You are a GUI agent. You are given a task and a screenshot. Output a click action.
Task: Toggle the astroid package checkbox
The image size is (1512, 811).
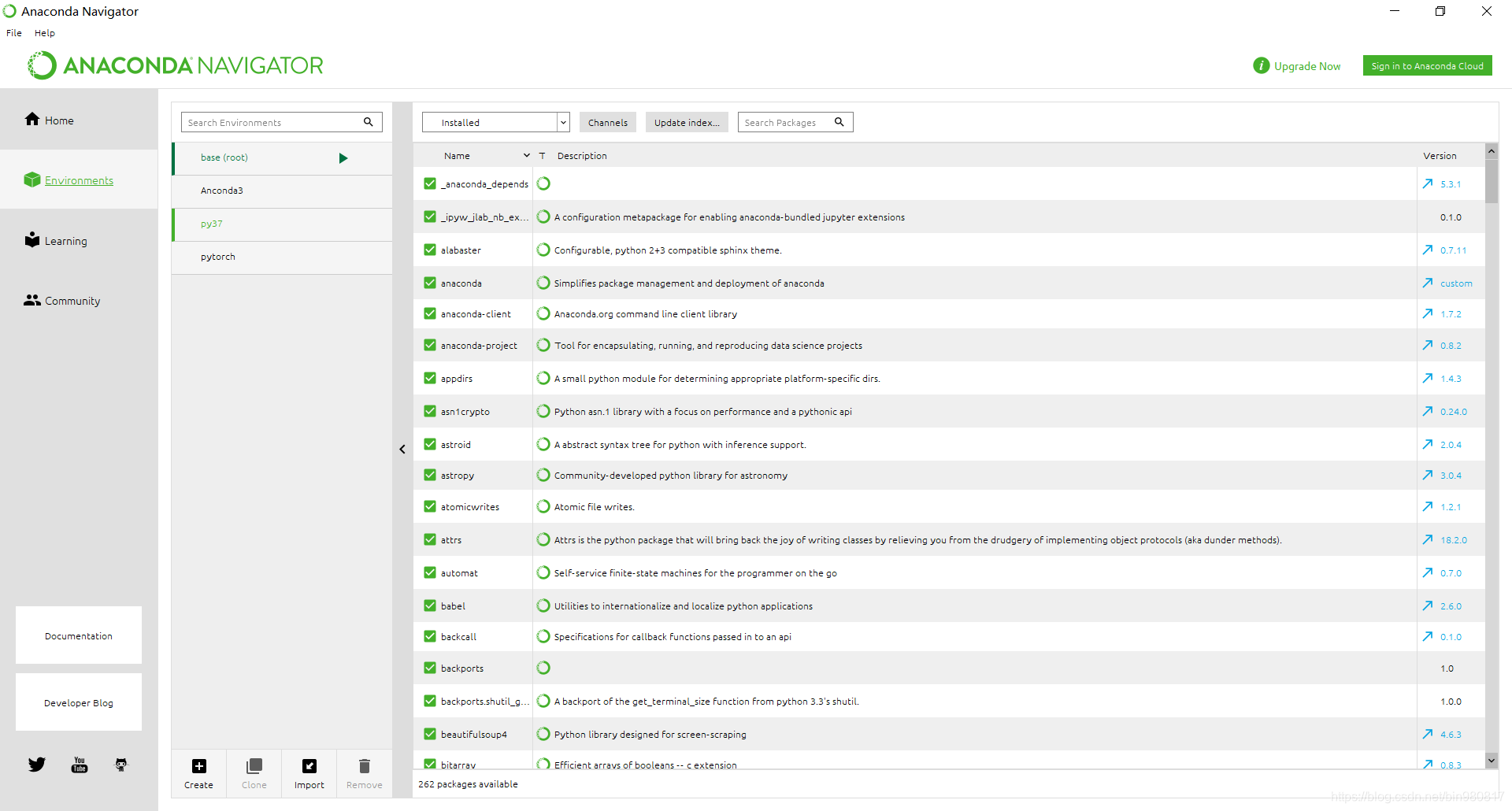coord(430,444)
